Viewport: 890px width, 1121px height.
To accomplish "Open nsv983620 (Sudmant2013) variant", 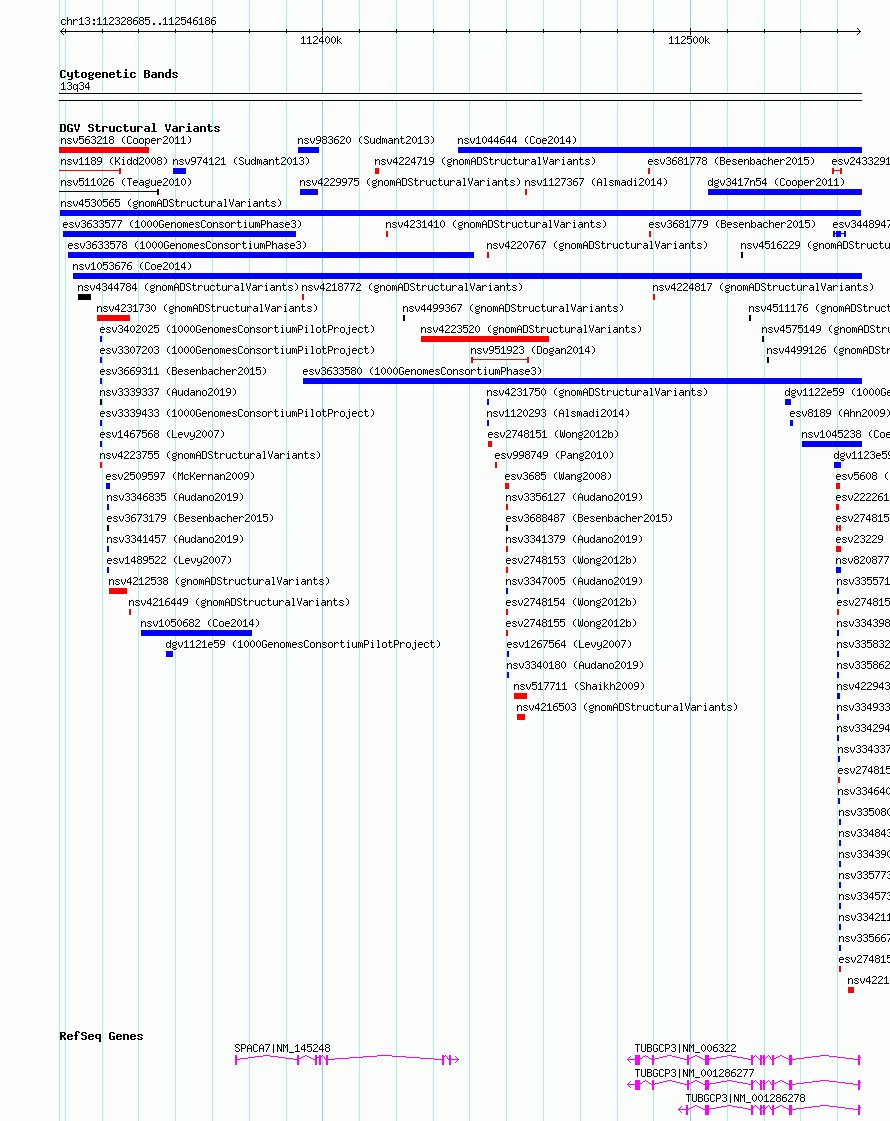I will (366, 140).
